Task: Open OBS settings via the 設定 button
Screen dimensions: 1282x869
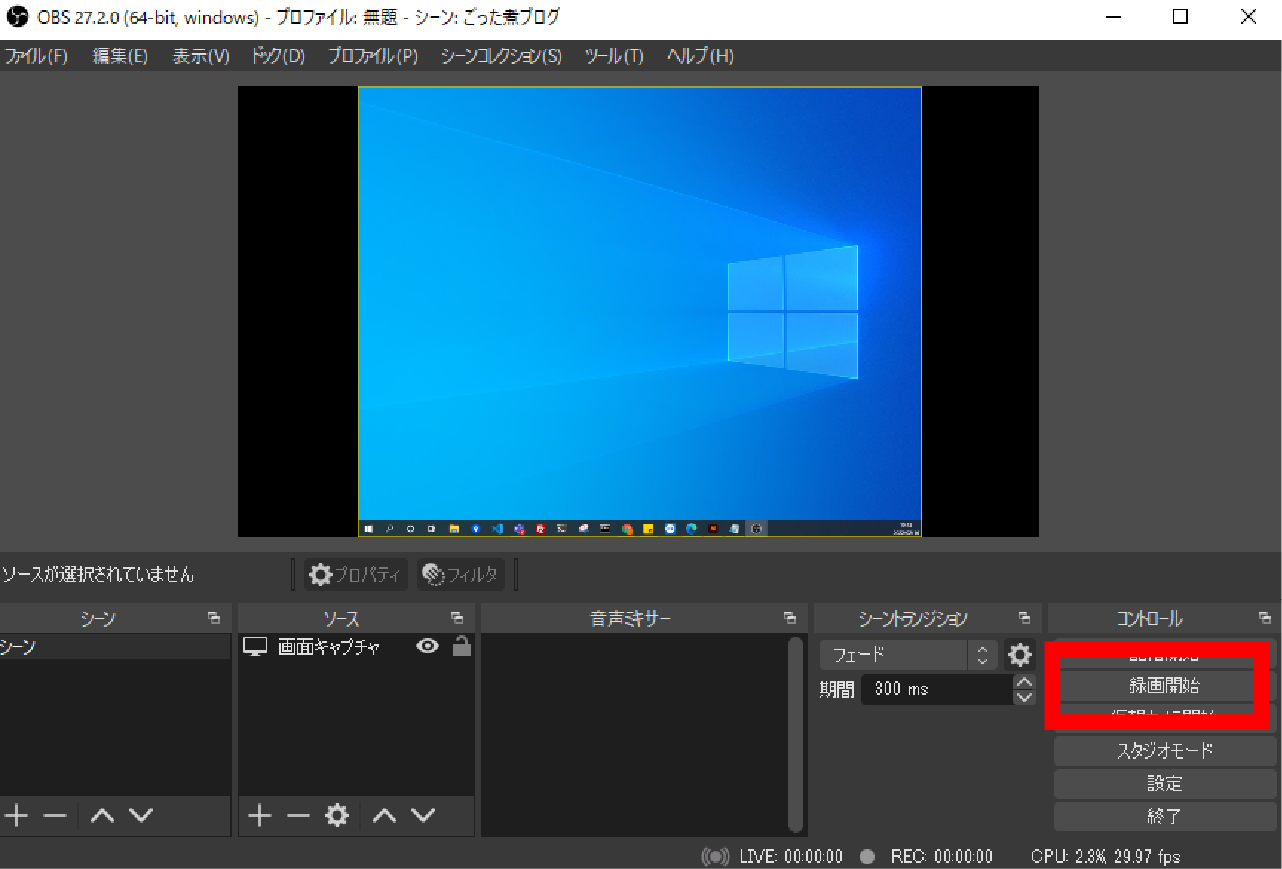Action: (x=1163, y=783)
